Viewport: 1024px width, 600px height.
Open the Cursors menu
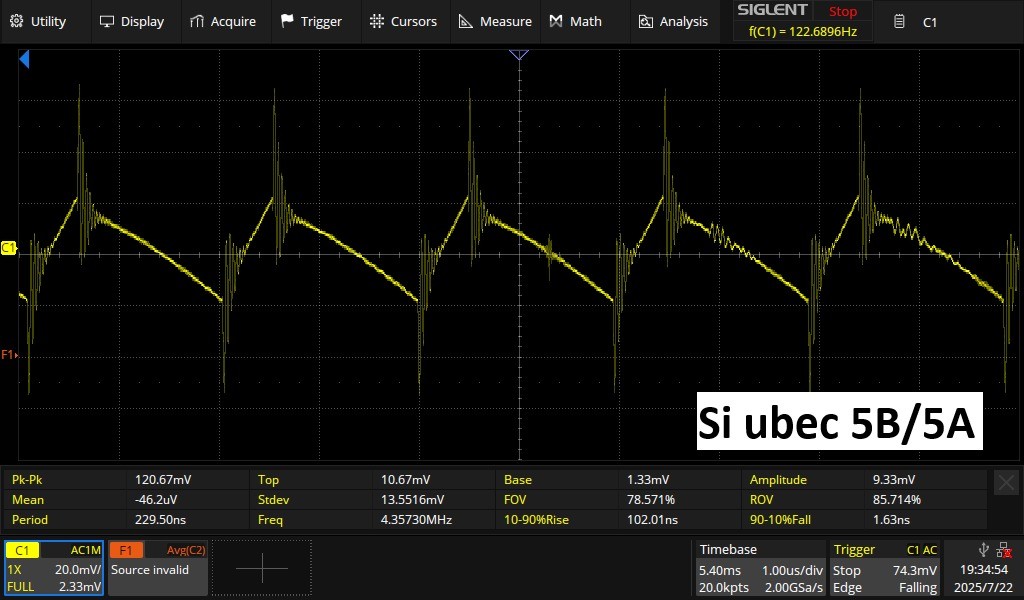click(403, 22)
